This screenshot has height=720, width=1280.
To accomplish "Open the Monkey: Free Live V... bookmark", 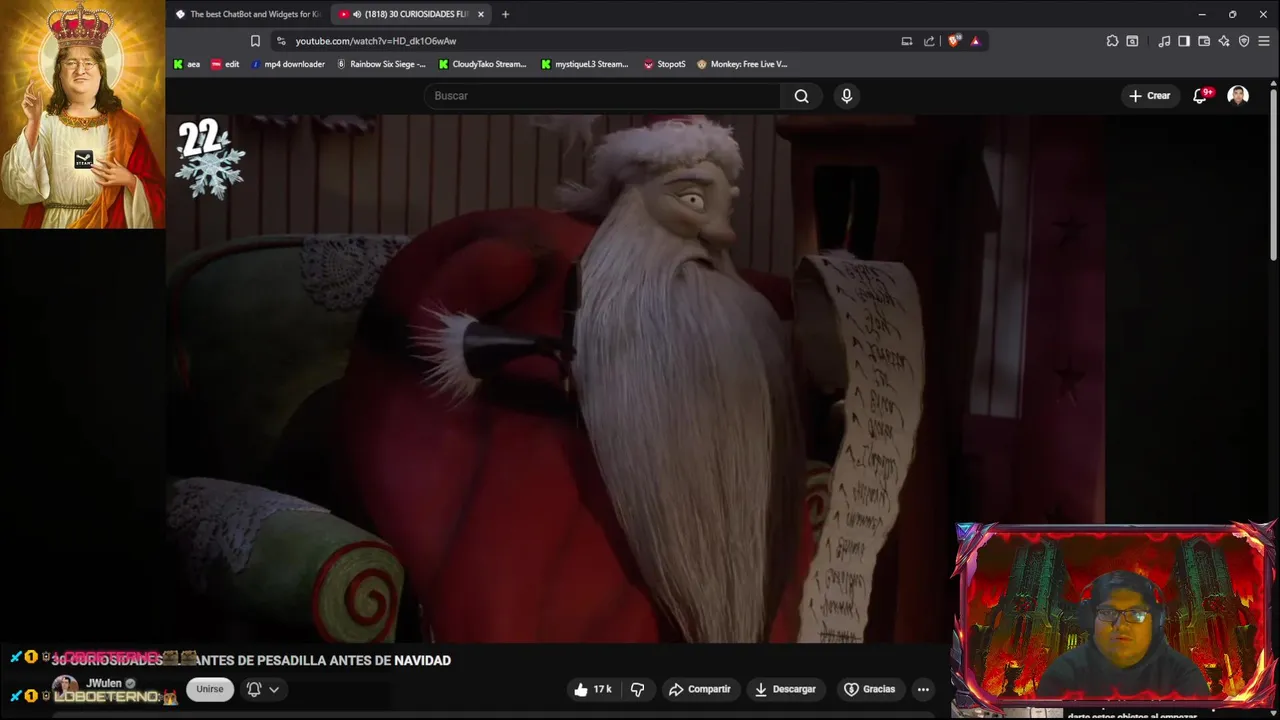I will pos(742,64).
